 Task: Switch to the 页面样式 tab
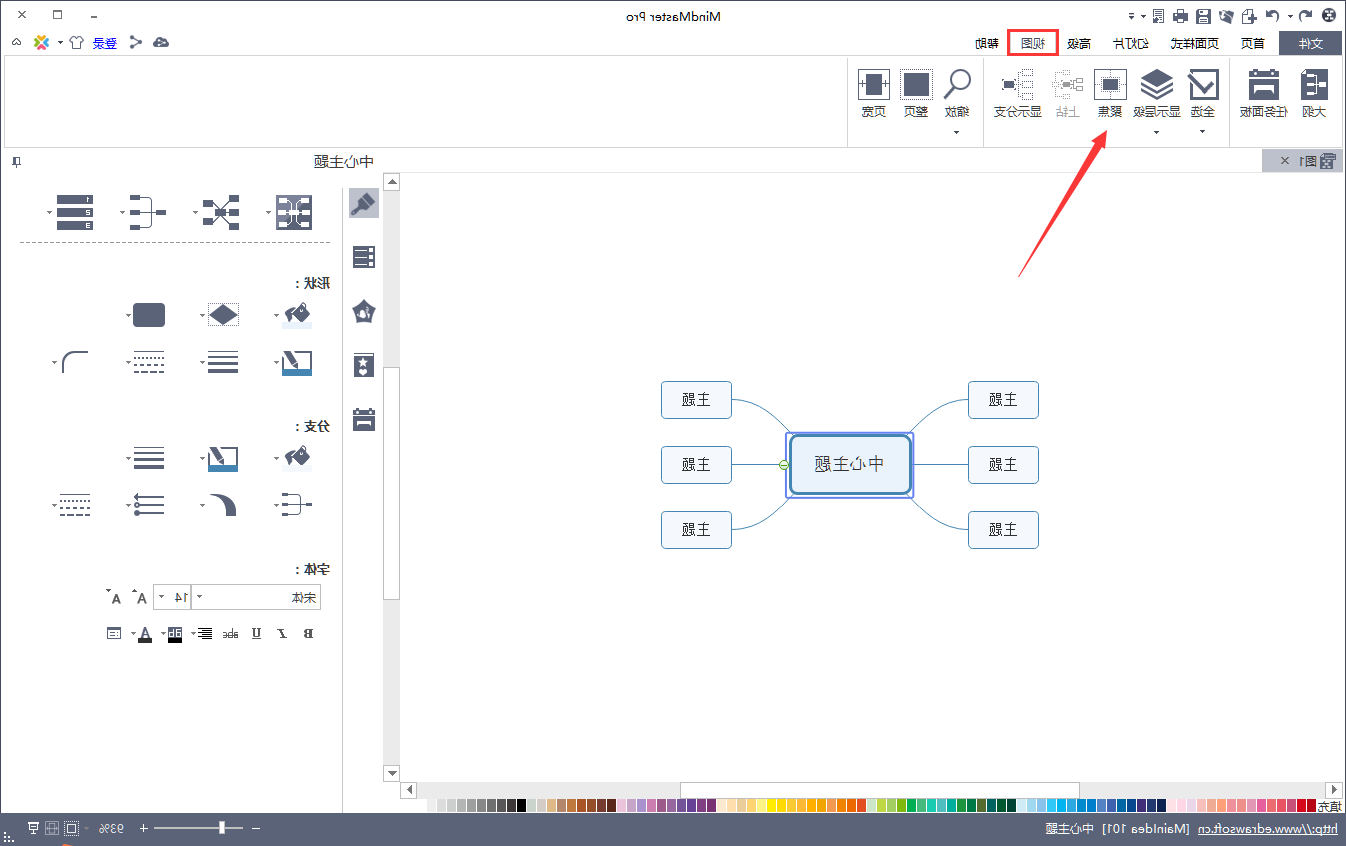[1197, 43]
